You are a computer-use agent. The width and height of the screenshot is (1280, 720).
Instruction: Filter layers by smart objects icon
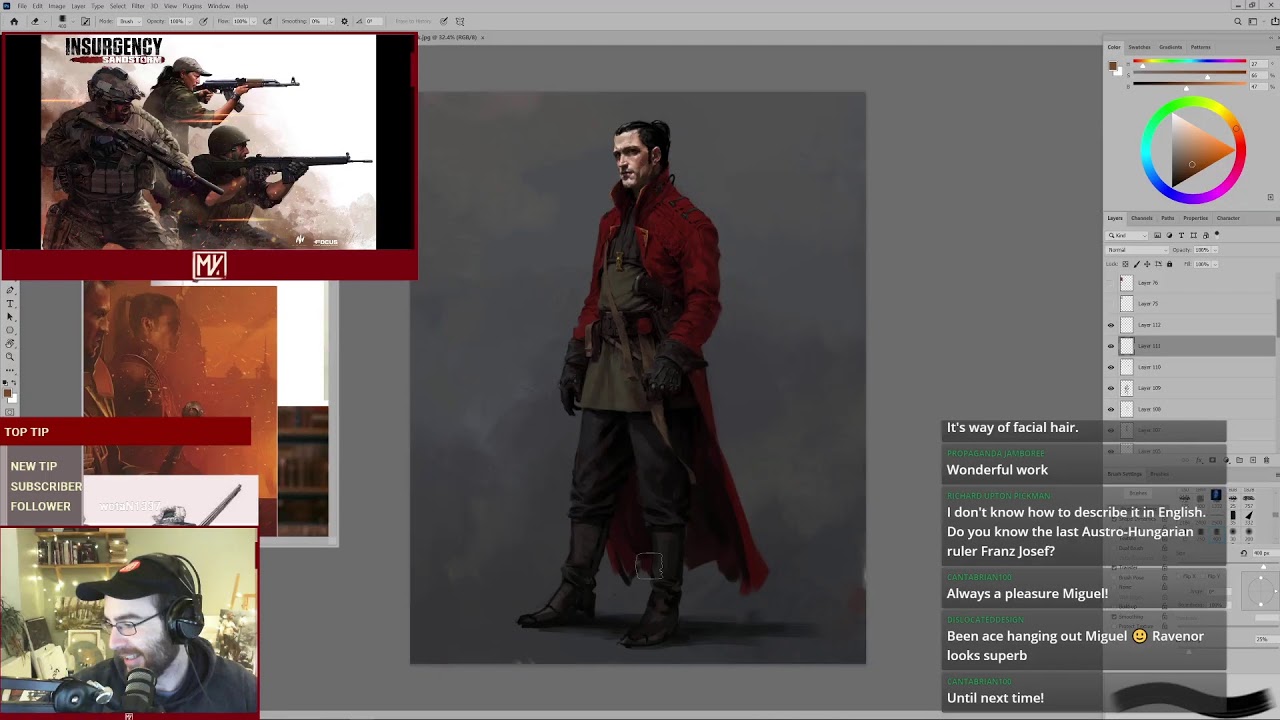pyautogui.click(x=1206, y=235)
